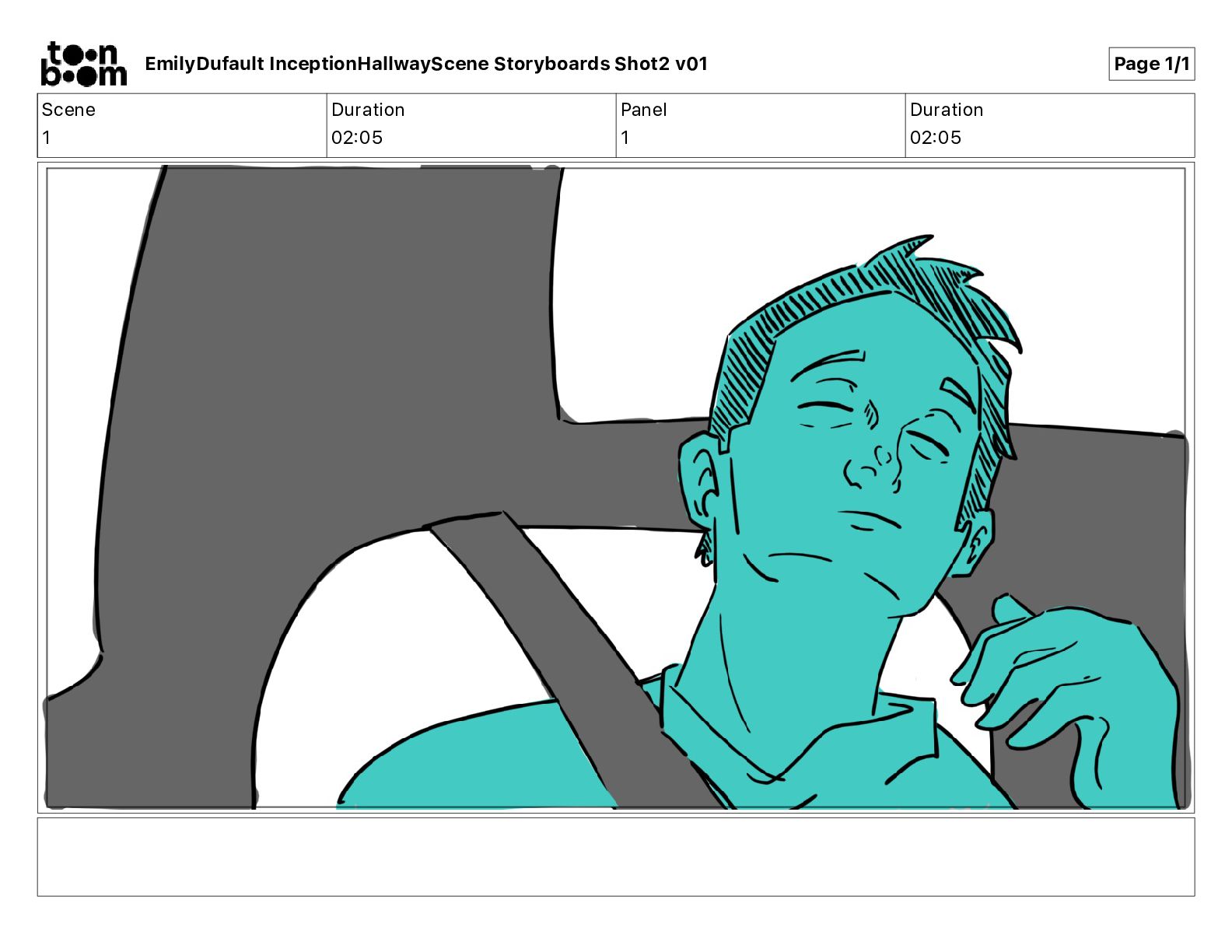Click the 'Page 1/1' page indicator
Viewport: 1232px width, 952px height.
(x=1151, y=64)
